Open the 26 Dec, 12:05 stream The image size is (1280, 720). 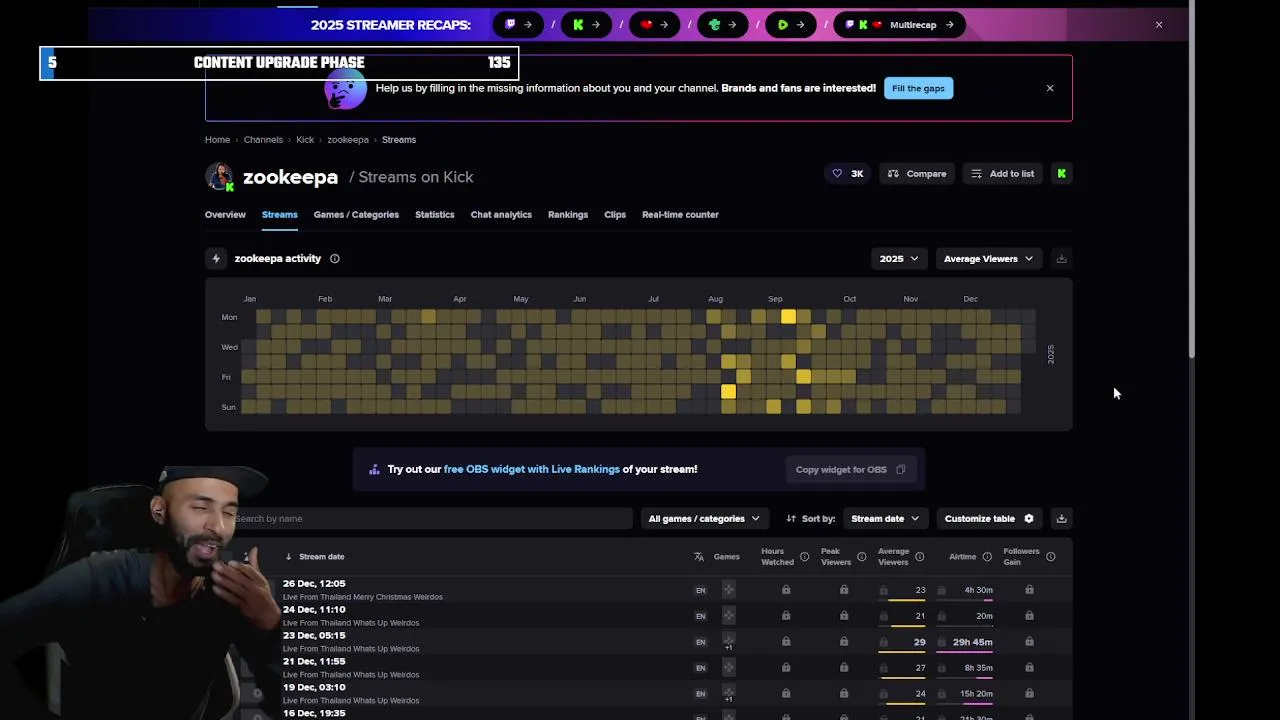[x=314, y=584]
